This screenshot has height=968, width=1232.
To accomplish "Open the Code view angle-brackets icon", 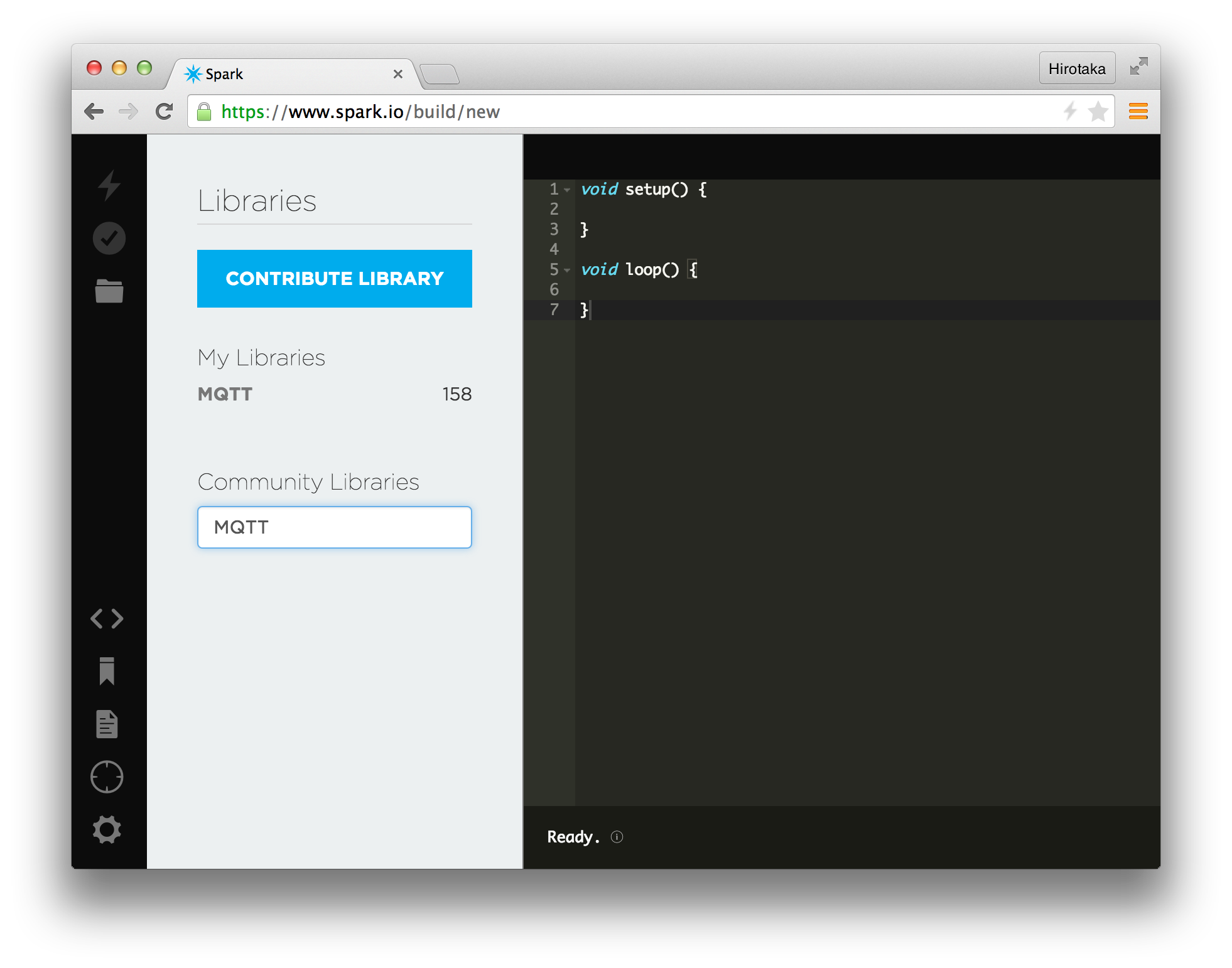I will coord(107,619).
